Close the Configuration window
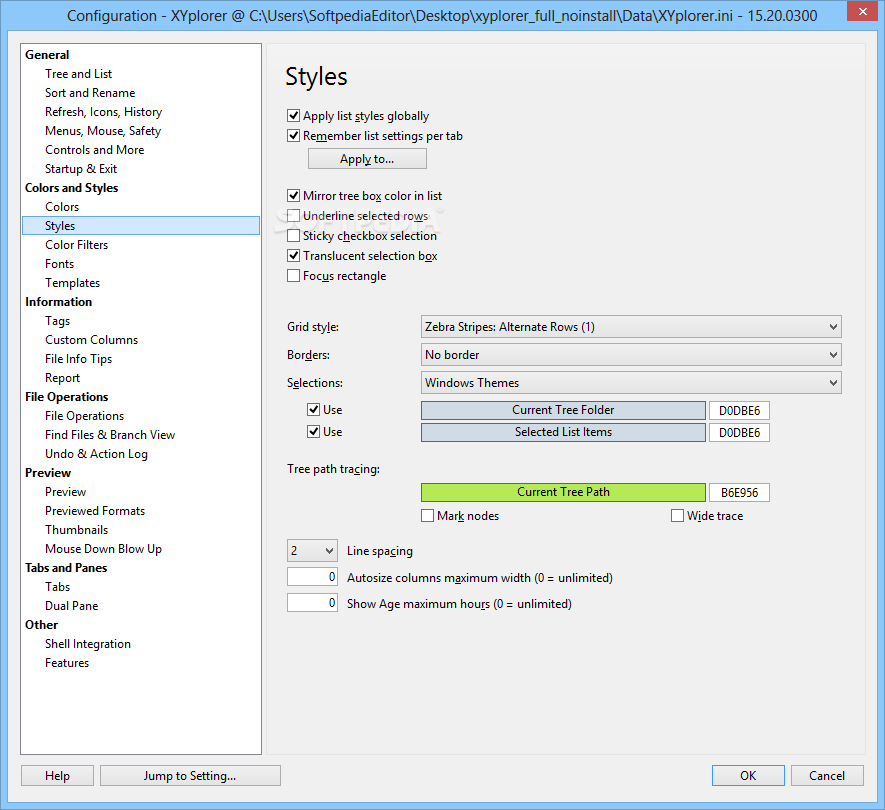This screenshot has height=810, width=885. 862,11
